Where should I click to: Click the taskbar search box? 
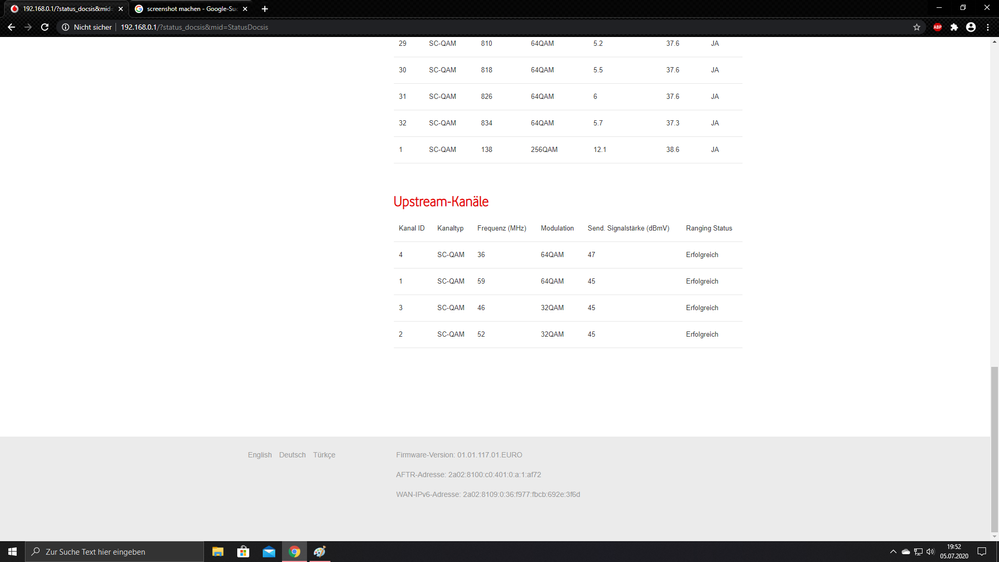[x=115, y=552]
